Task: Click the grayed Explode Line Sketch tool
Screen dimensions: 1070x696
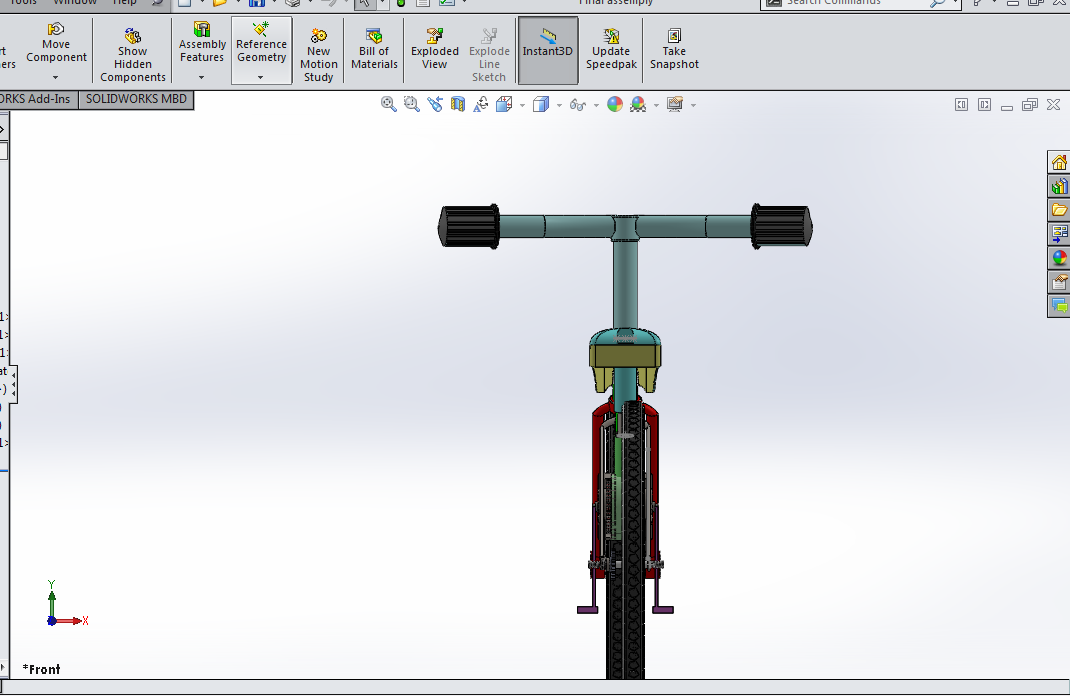Action: [x=489, y=55]
